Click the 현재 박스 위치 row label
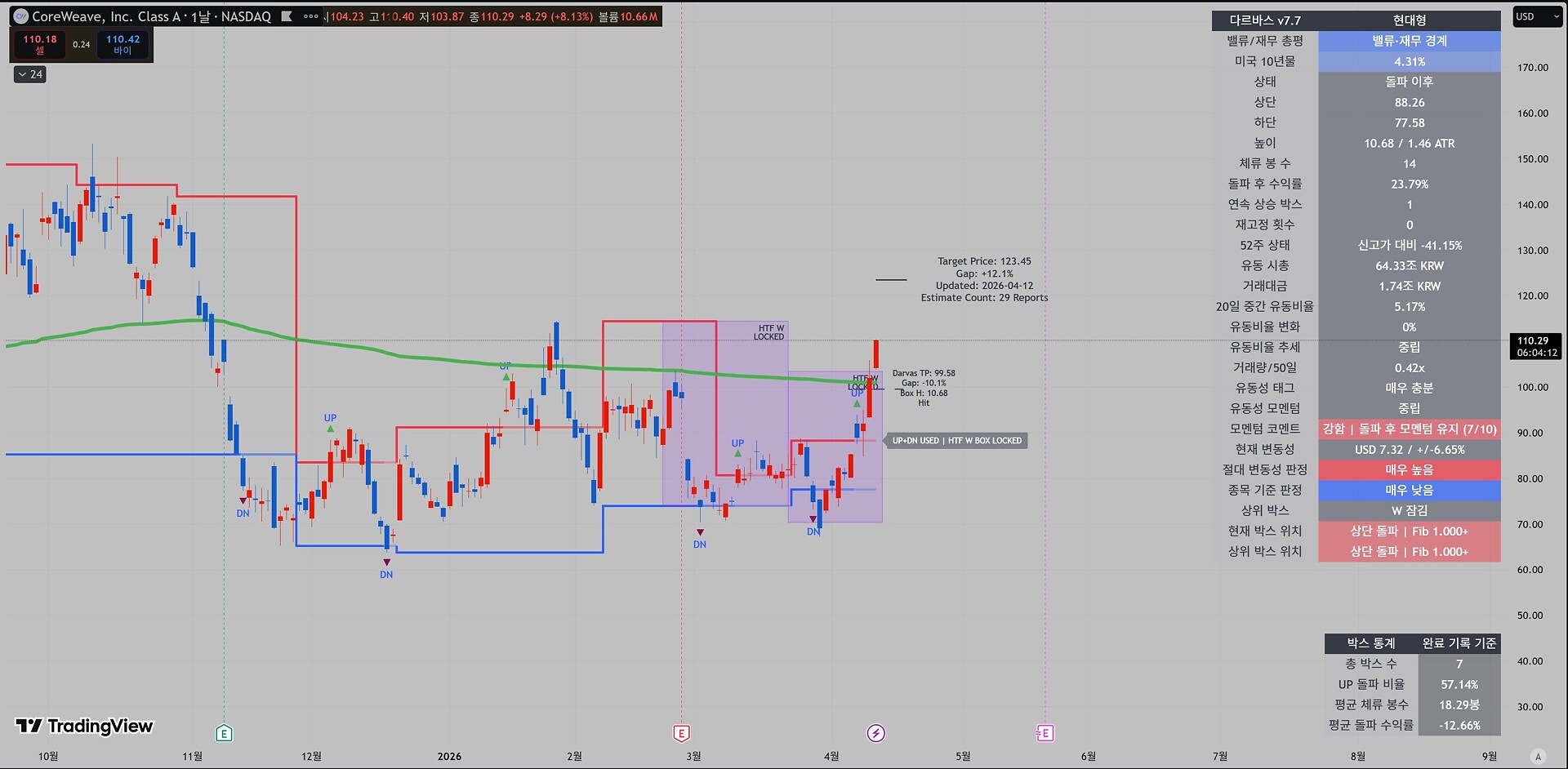The height and width of the screenshot is (769, 1568). pos(1265,531)
